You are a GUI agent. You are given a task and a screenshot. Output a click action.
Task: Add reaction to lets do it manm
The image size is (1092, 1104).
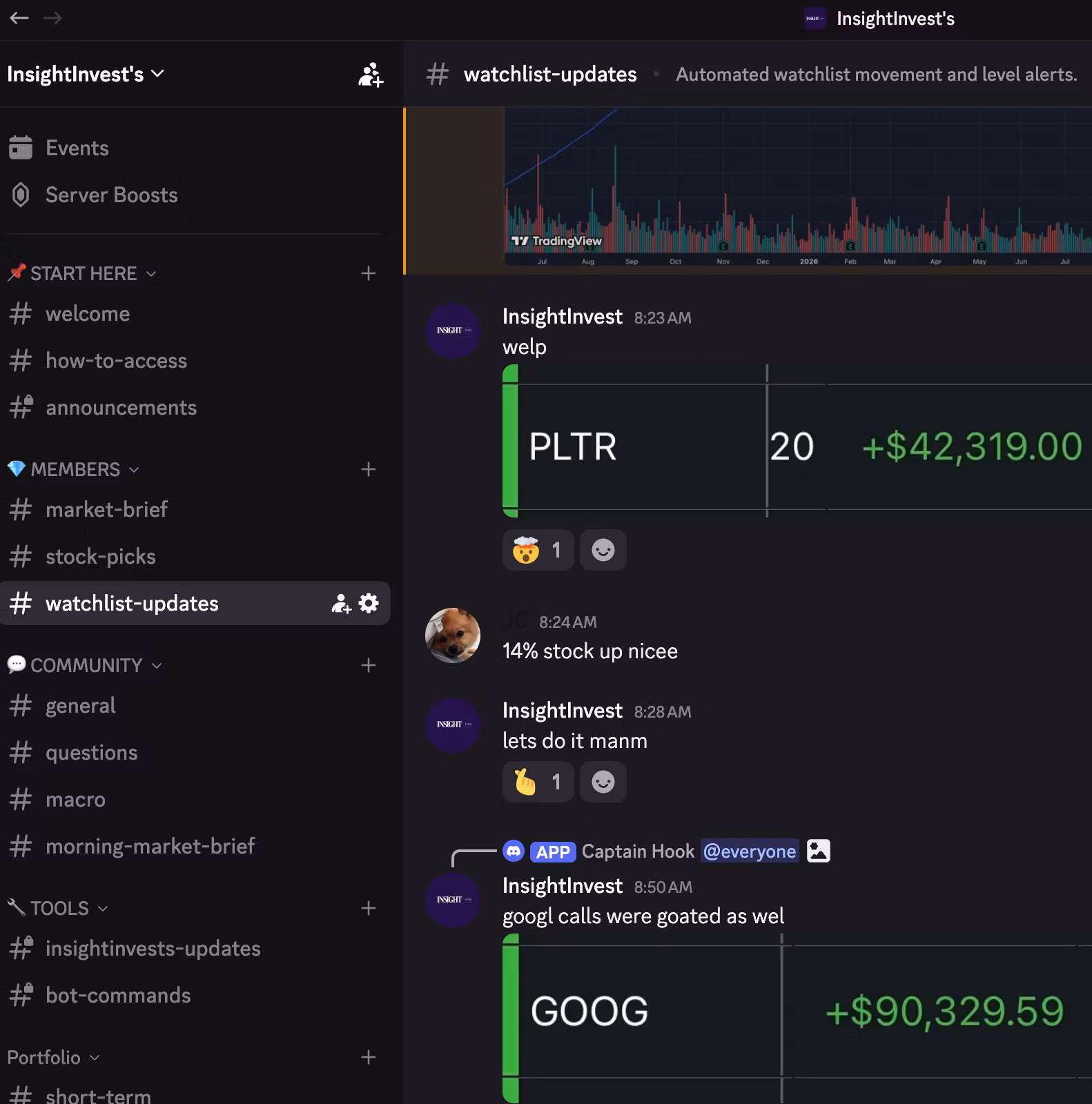coord(603,782)
